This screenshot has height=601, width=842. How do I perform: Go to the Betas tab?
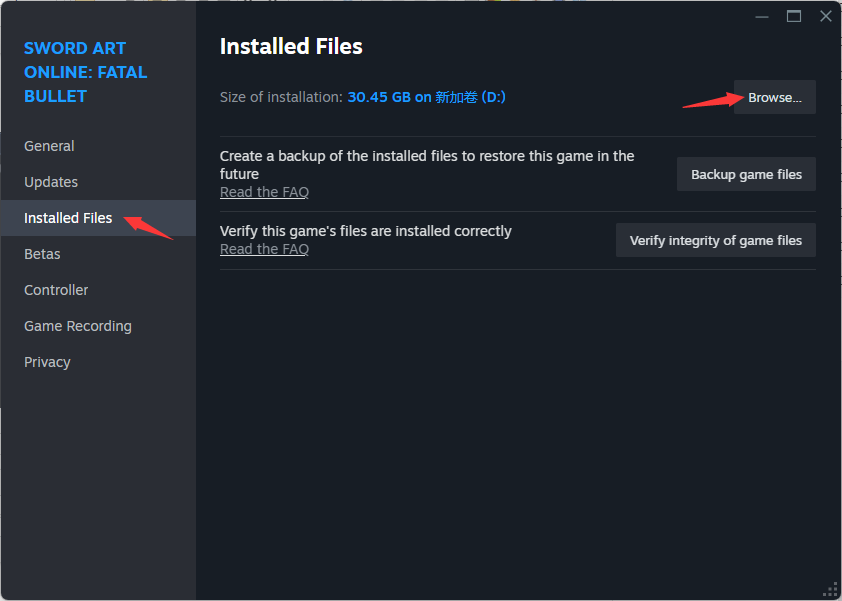[42, 254]
